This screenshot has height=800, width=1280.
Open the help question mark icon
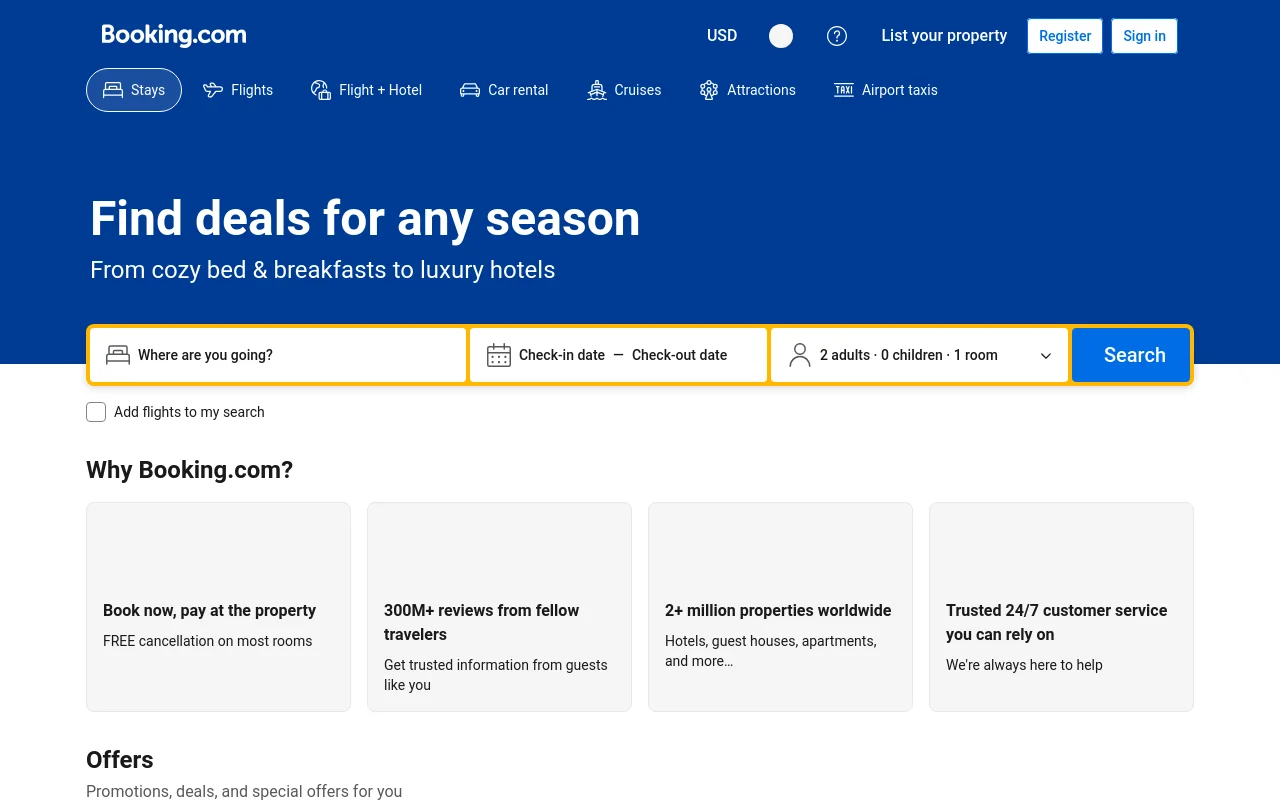[837, 36]
